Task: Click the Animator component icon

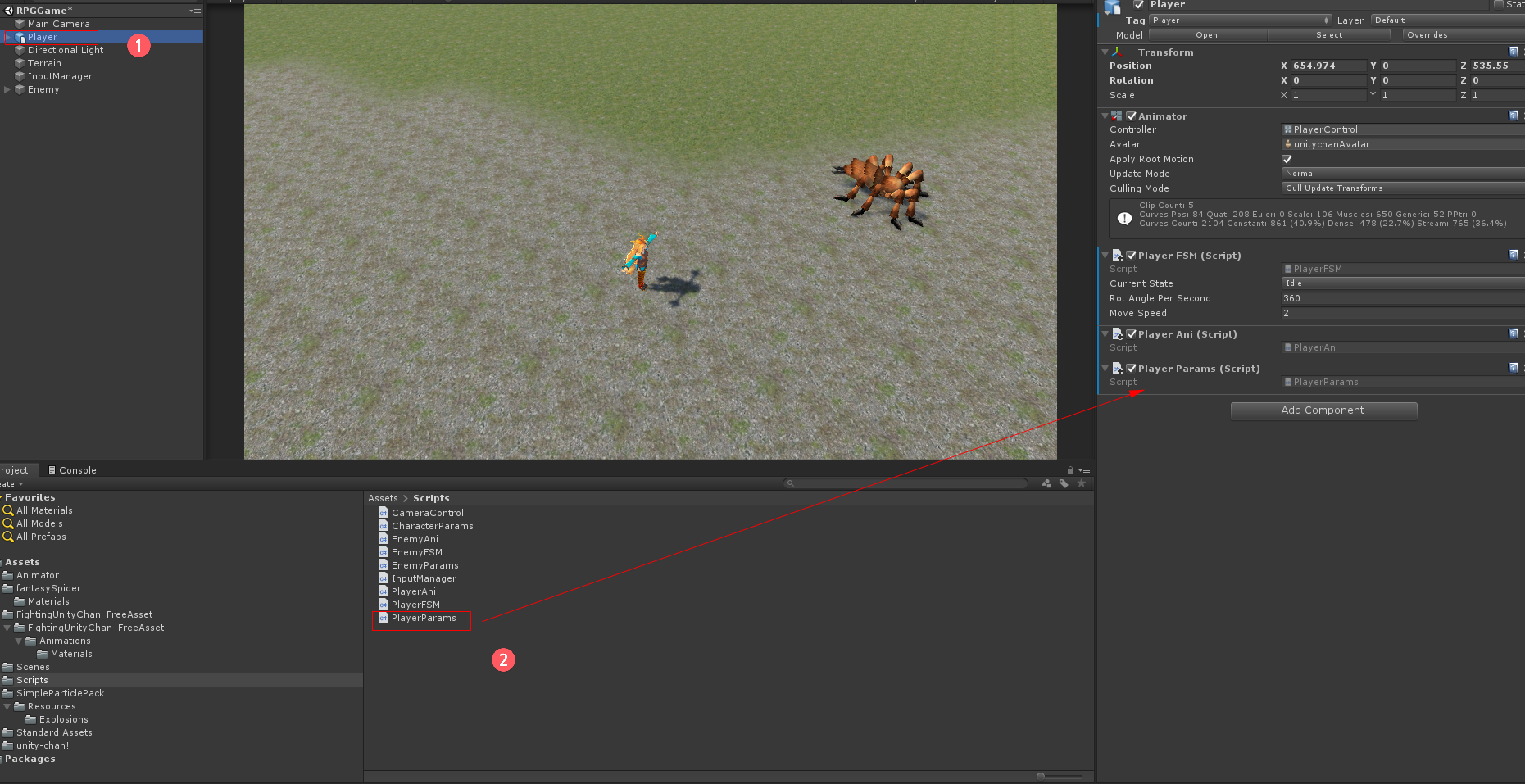Action: click(1117, 116)
